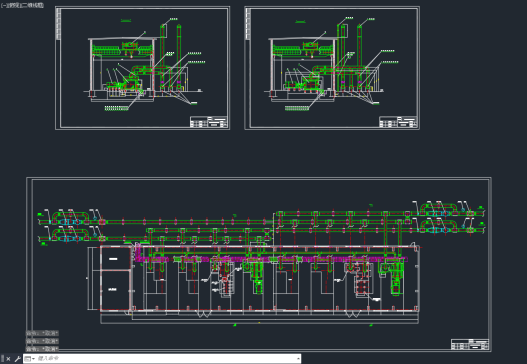Expand command history arrow at command line end
Viewport: 527px width, 364px height.
298,359
